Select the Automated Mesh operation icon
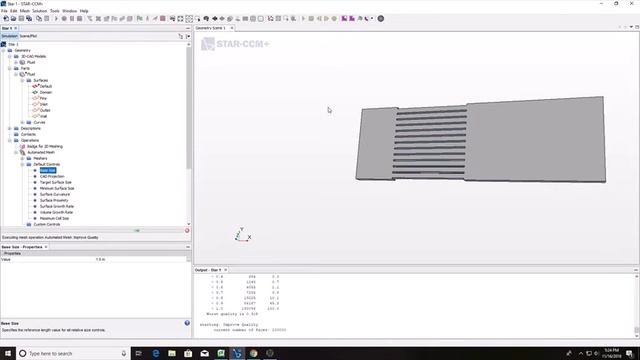This screenshot has height=360, width=640. pos(22,152)
